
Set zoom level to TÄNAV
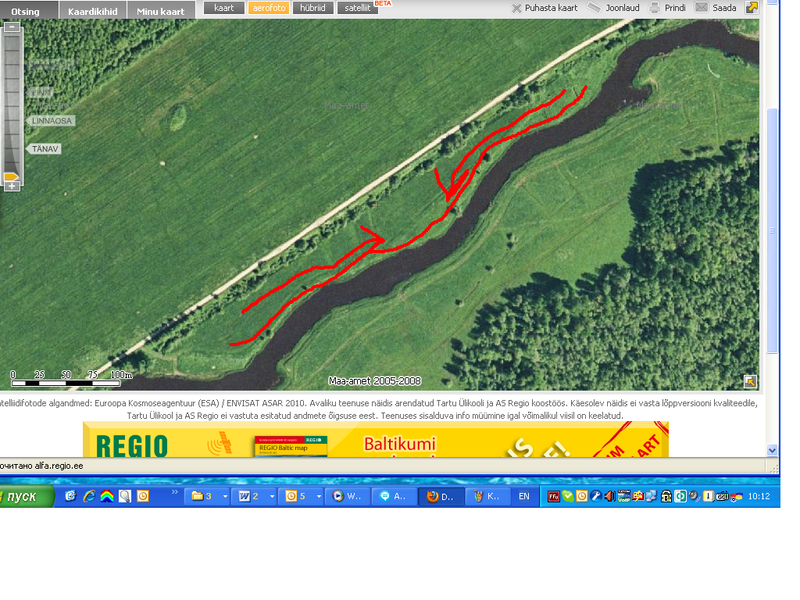[44, 149]
